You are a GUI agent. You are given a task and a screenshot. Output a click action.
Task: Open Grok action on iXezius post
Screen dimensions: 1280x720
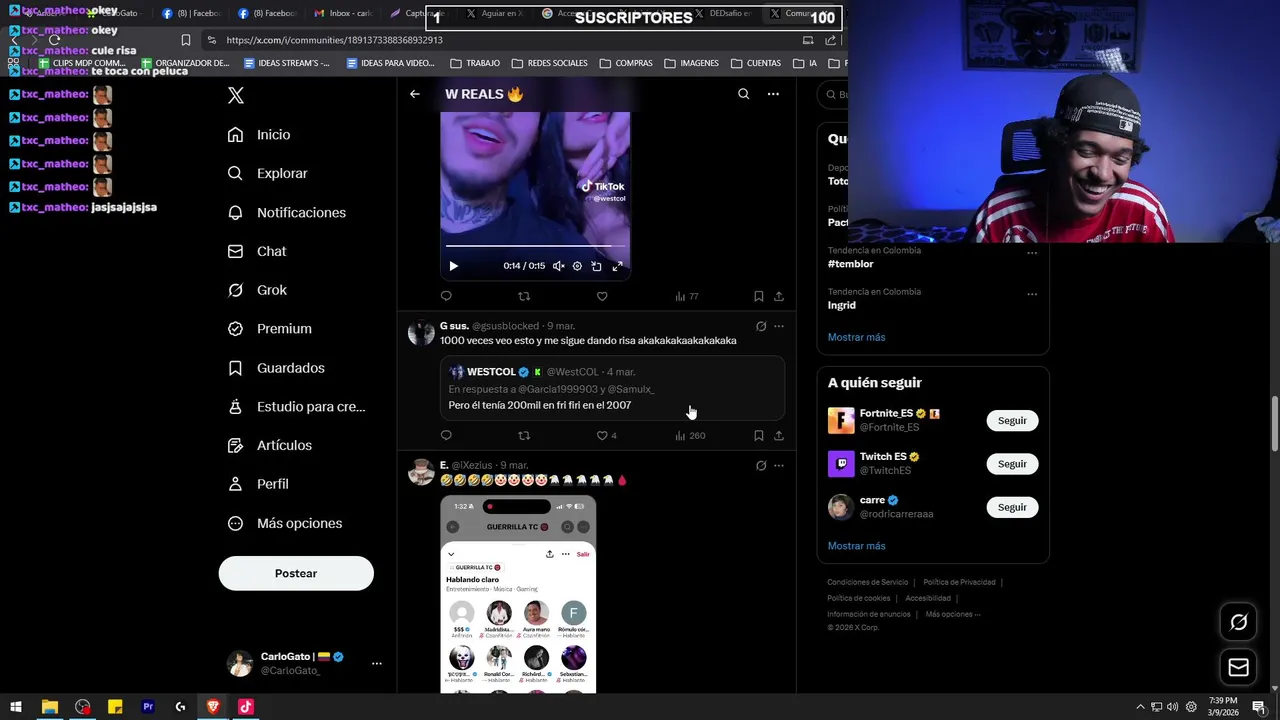pos(761,466)
